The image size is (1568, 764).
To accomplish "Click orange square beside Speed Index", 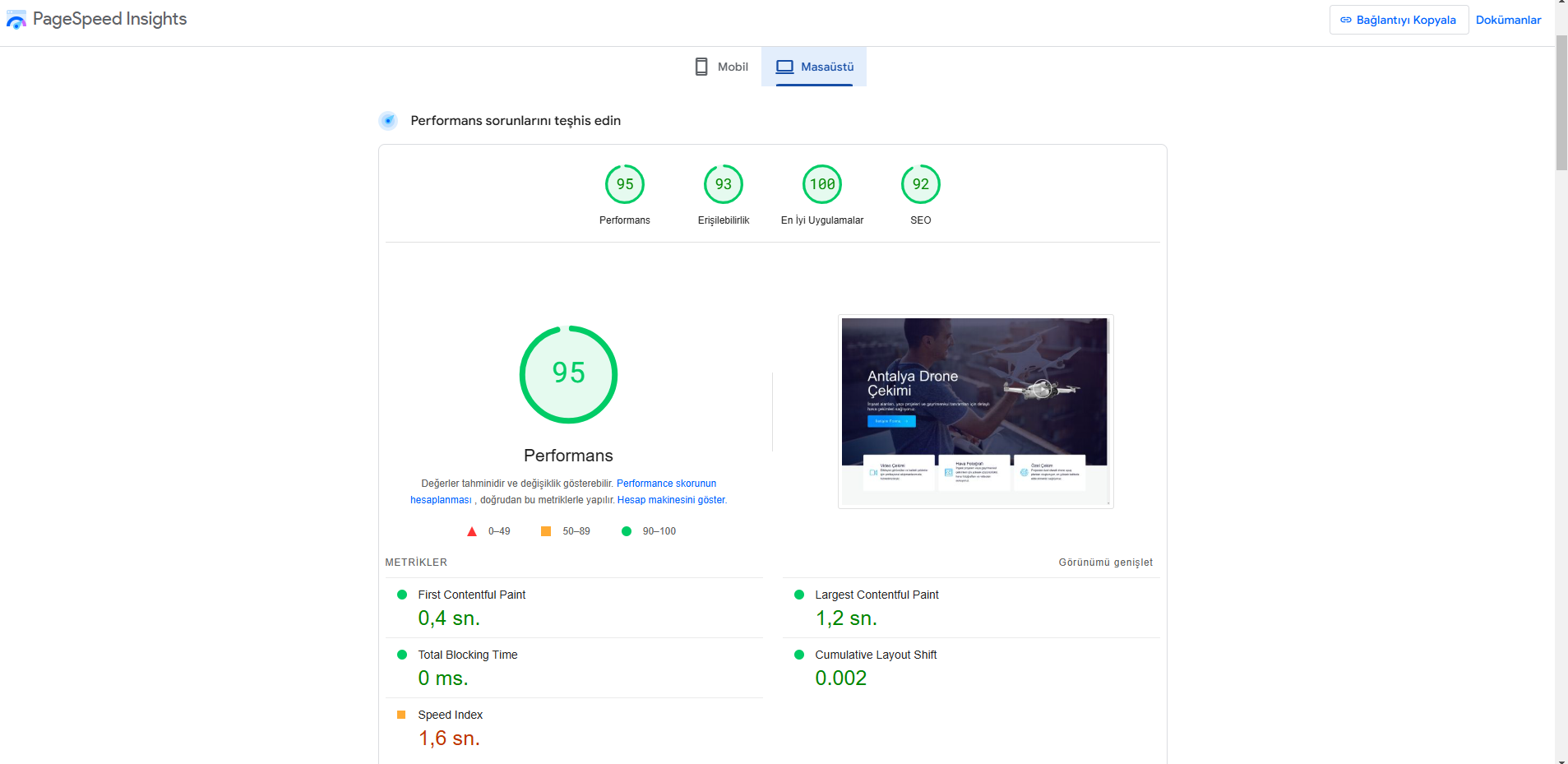I will 401,715.
